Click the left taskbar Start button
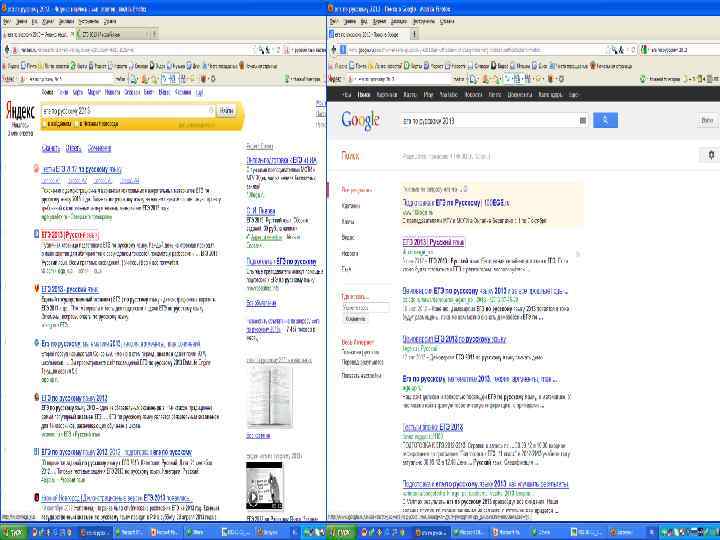Image resolution: width=720 pixels, height=540 pixels. tap(13, 533)
